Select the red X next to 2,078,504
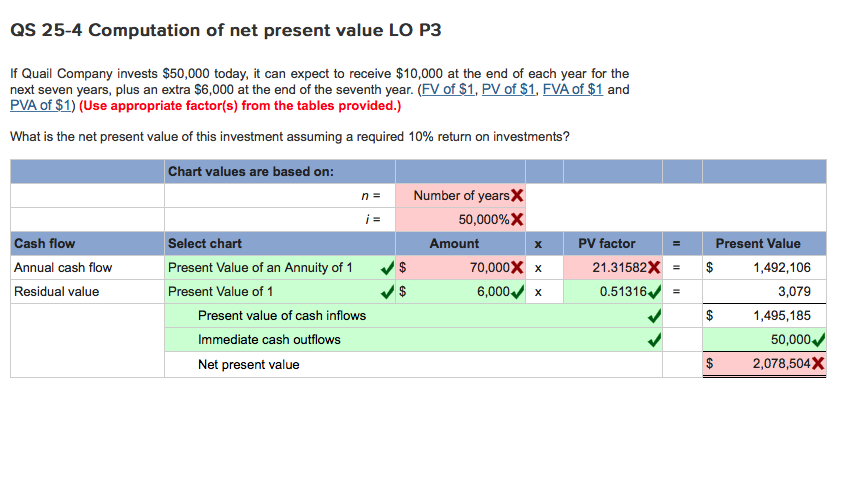 pos(818,363)
